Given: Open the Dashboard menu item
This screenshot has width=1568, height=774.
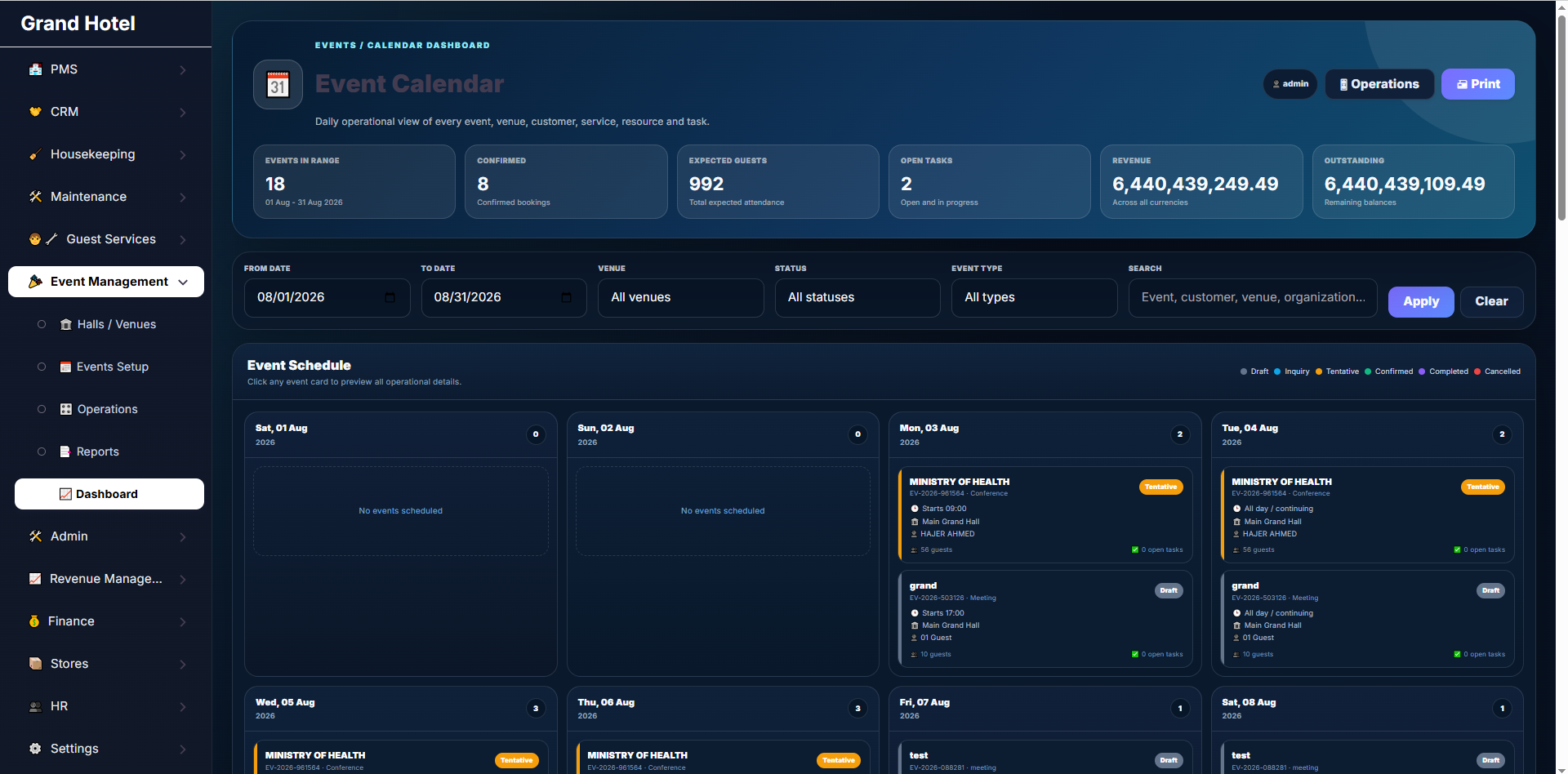Looking at the screenshot, I should [109, 494].
